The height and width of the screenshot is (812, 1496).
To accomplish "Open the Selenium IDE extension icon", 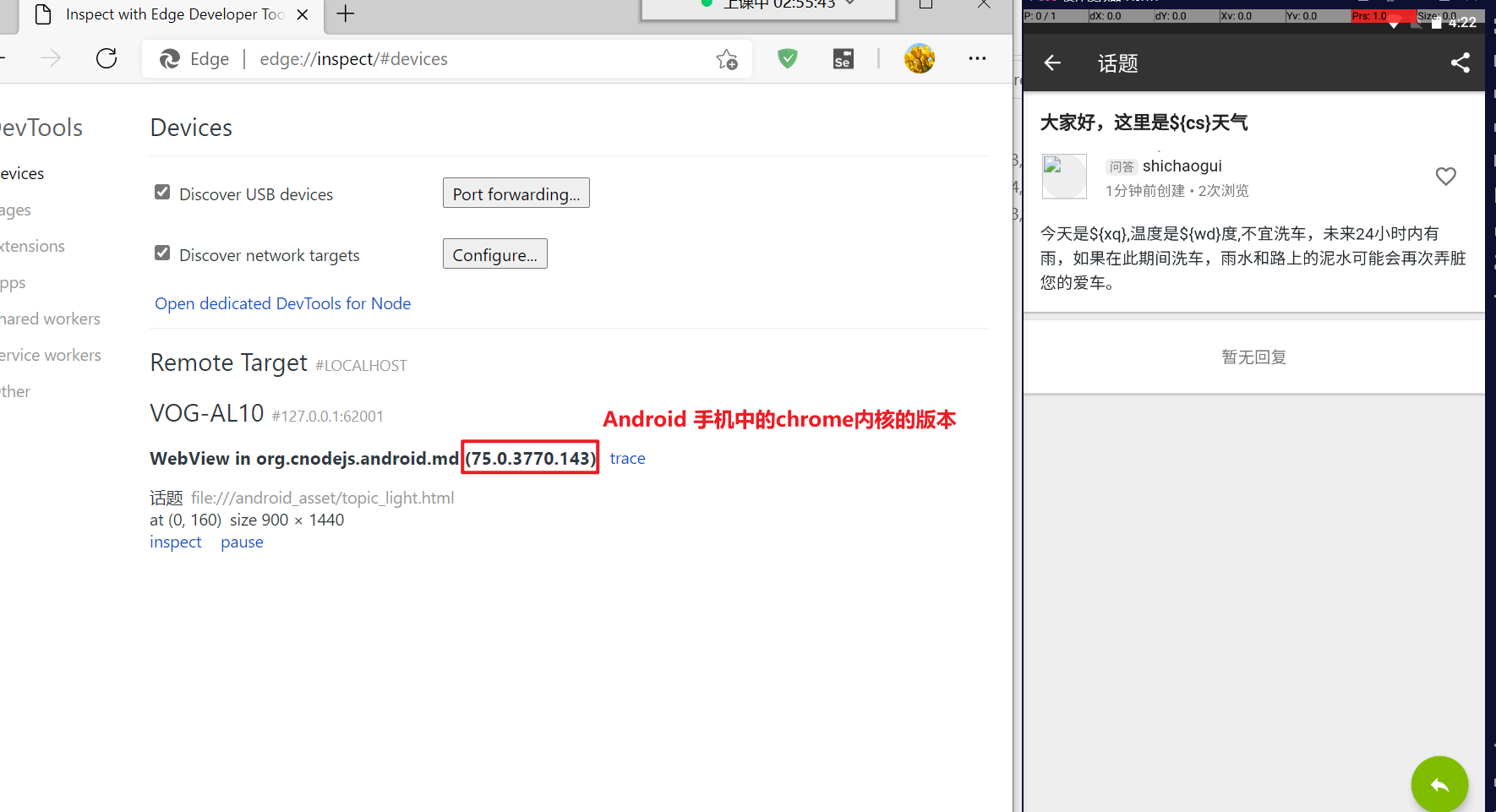I will click(844, 59).
